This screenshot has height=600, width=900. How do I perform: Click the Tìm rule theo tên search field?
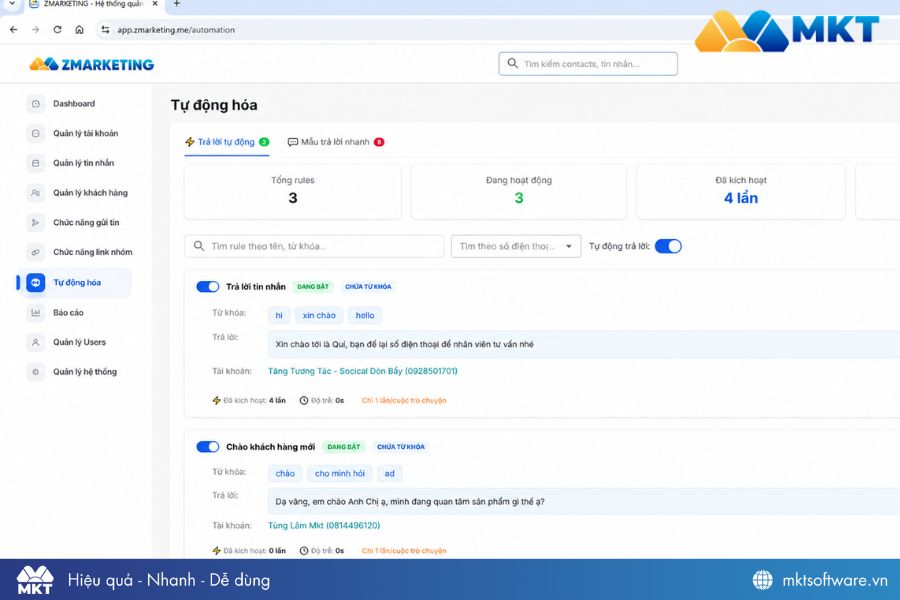pyautogui.click(x=314, y=246)
